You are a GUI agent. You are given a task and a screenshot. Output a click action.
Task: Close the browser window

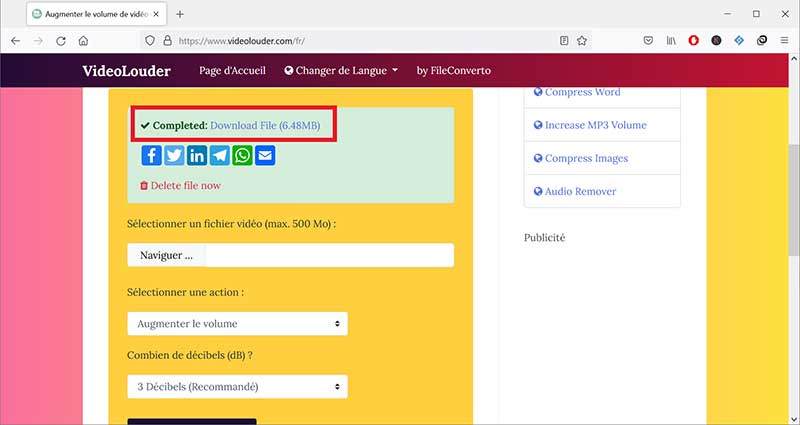pos(785,14)
